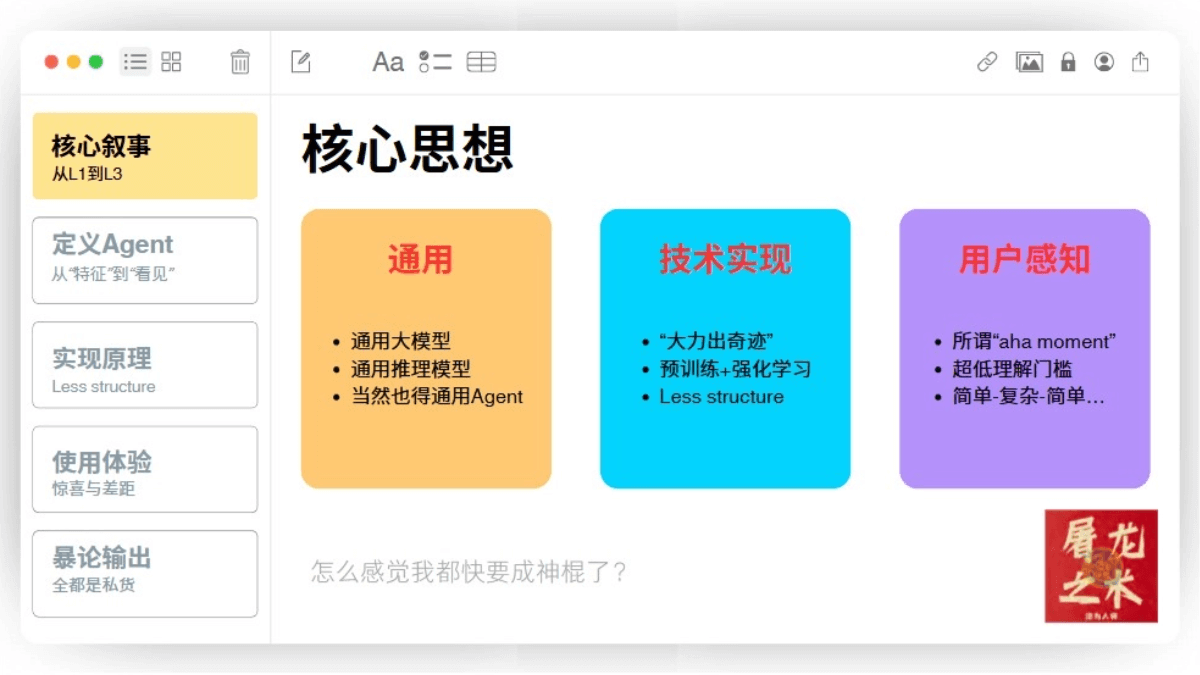Screen dimensions: 1200x675
Task: Click the compose/edit note icon
Action: click(x=301, y=61)
